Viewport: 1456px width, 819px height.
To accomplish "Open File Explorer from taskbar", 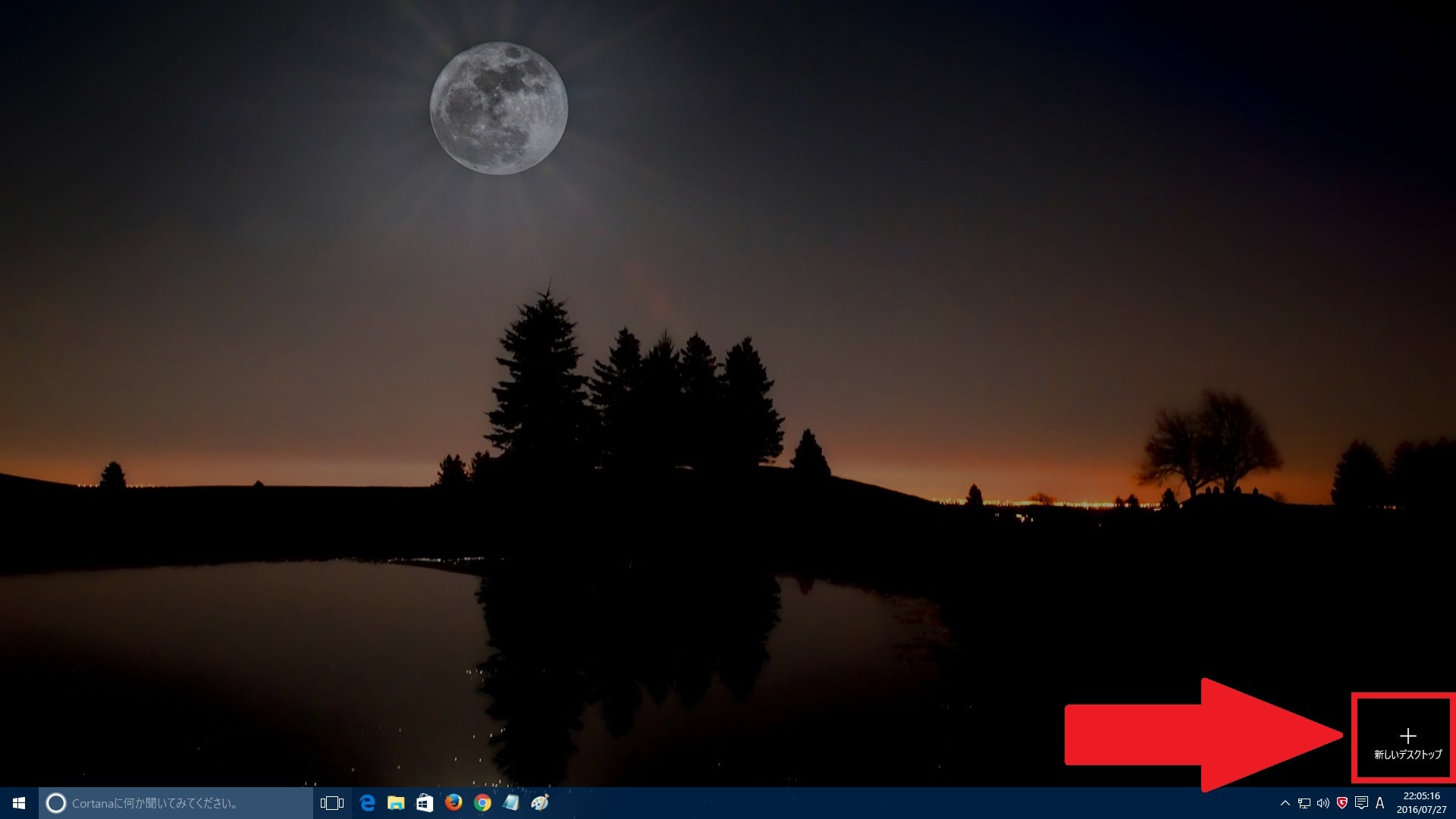I will point(396,803).
